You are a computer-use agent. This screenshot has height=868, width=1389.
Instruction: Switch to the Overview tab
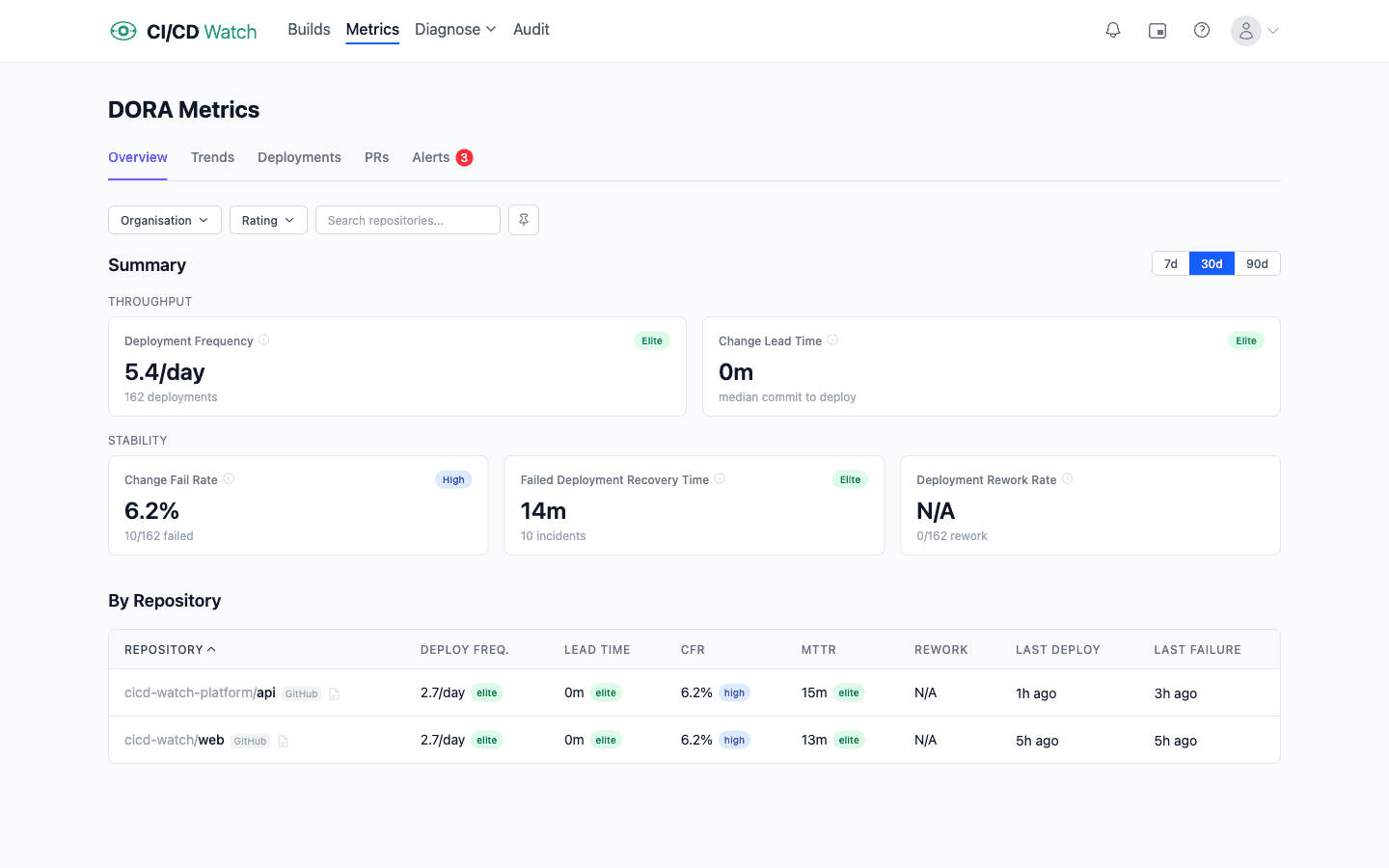[x=138, y=157]
